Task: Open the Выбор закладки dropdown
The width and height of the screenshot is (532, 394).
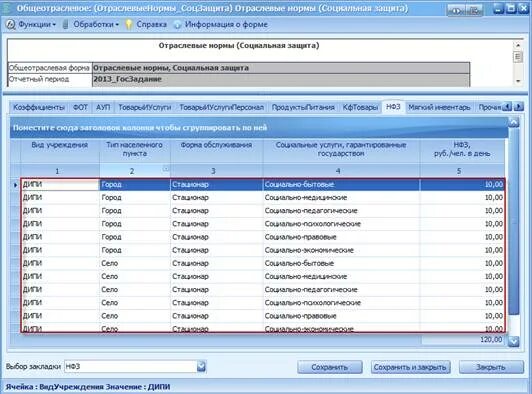Action: coord(201,366)
